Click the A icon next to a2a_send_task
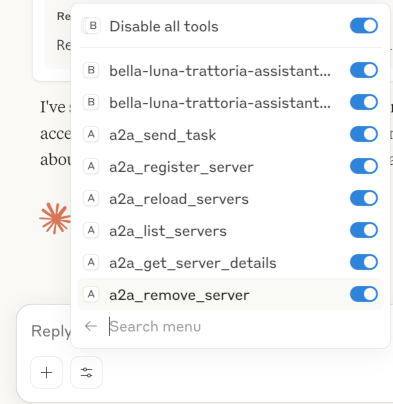Viewport: 393px width, 404px height. [91, 134]
